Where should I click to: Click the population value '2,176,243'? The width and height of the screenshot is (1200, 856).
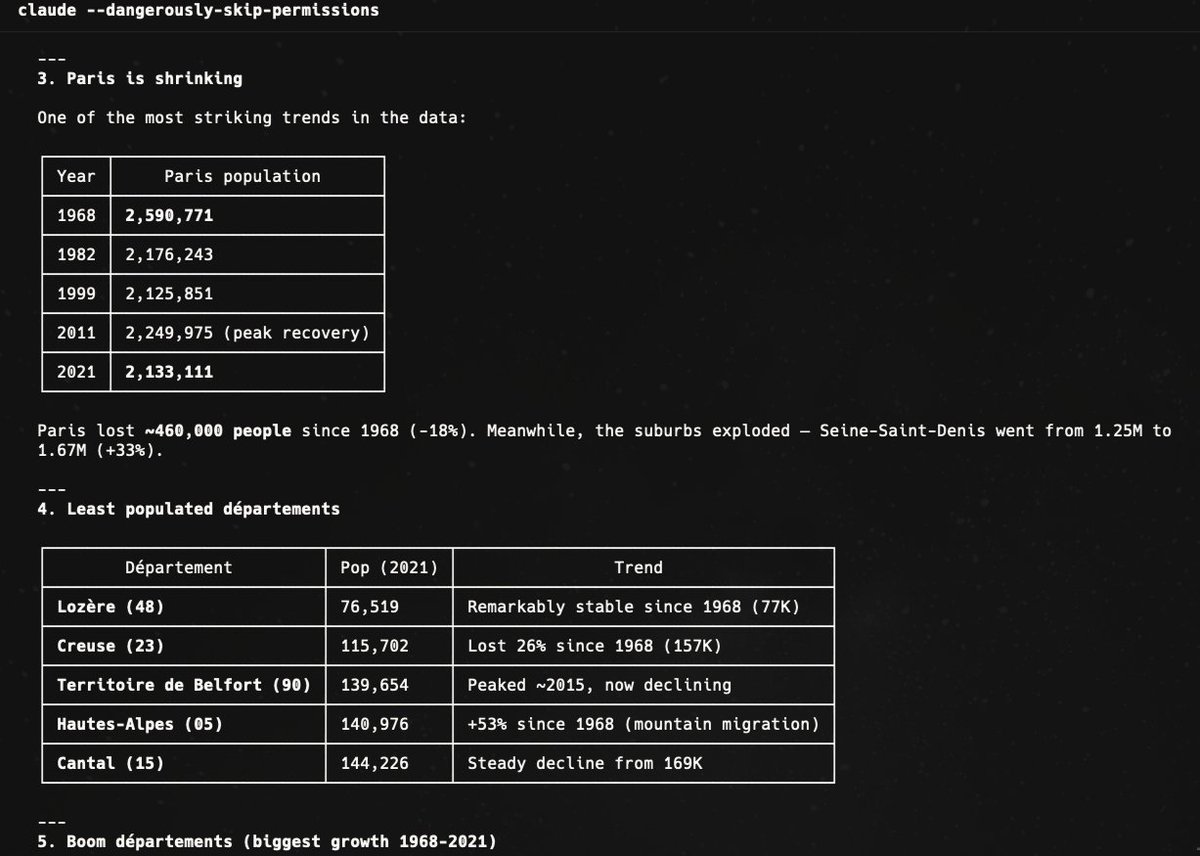point(169,254)
